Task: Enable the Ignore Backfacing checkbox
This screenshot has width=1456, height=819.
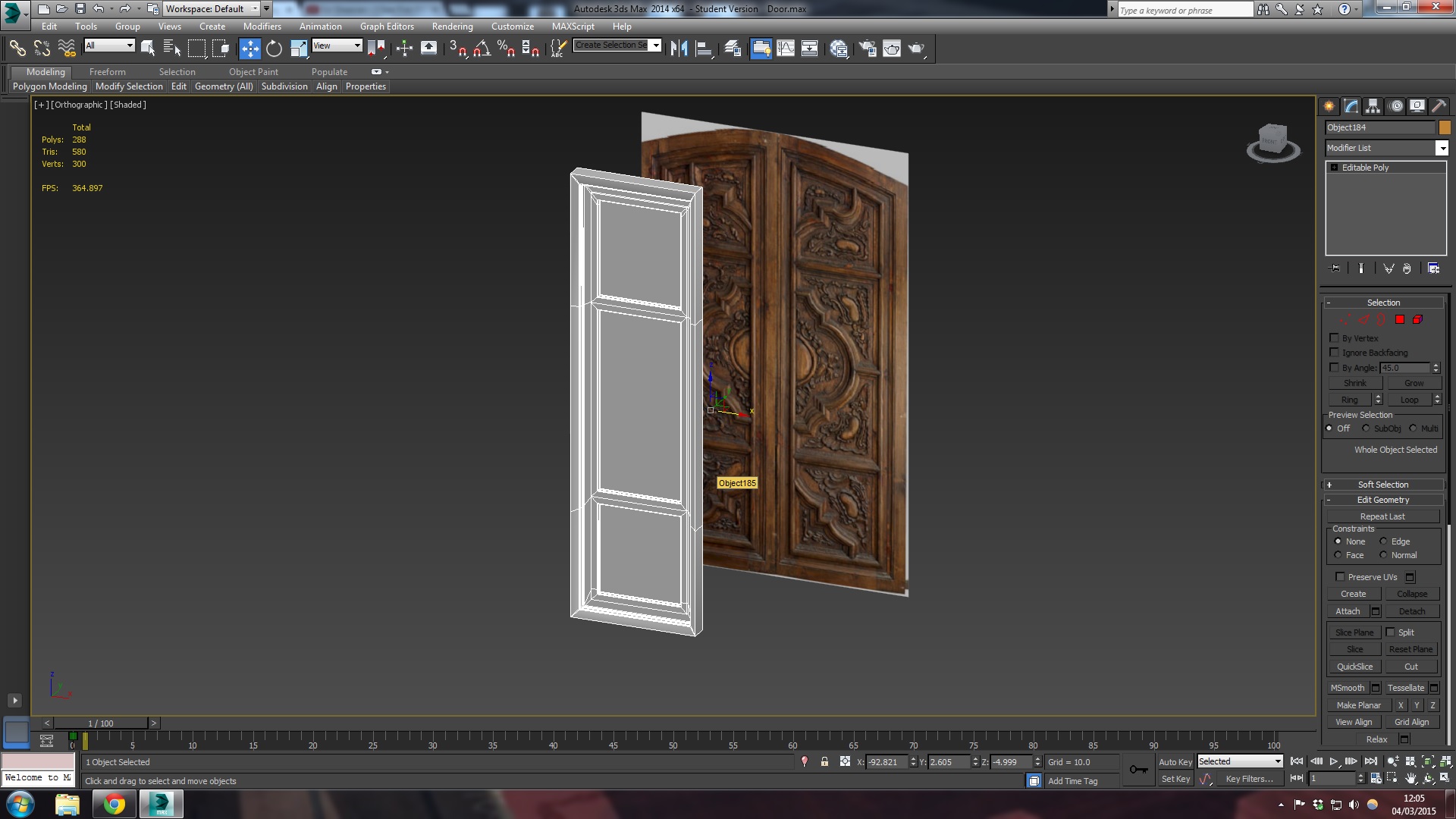Action: 1334,353
